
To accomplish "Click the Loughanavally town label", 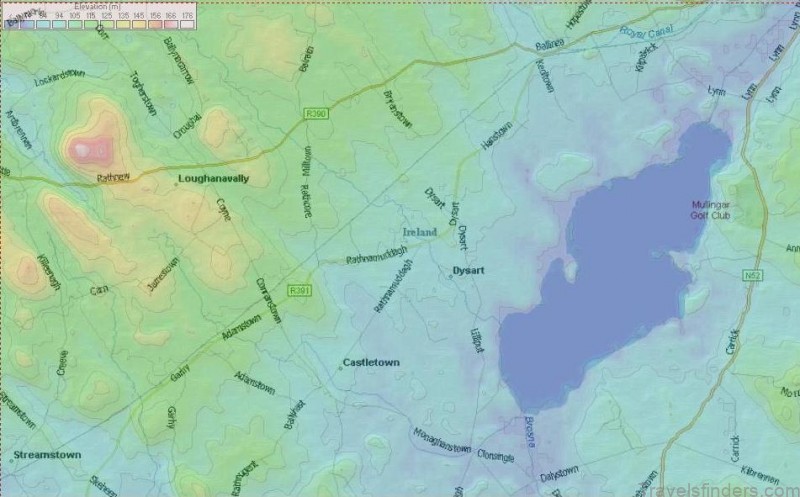I will pyautogui.click(x=213, y=179).
